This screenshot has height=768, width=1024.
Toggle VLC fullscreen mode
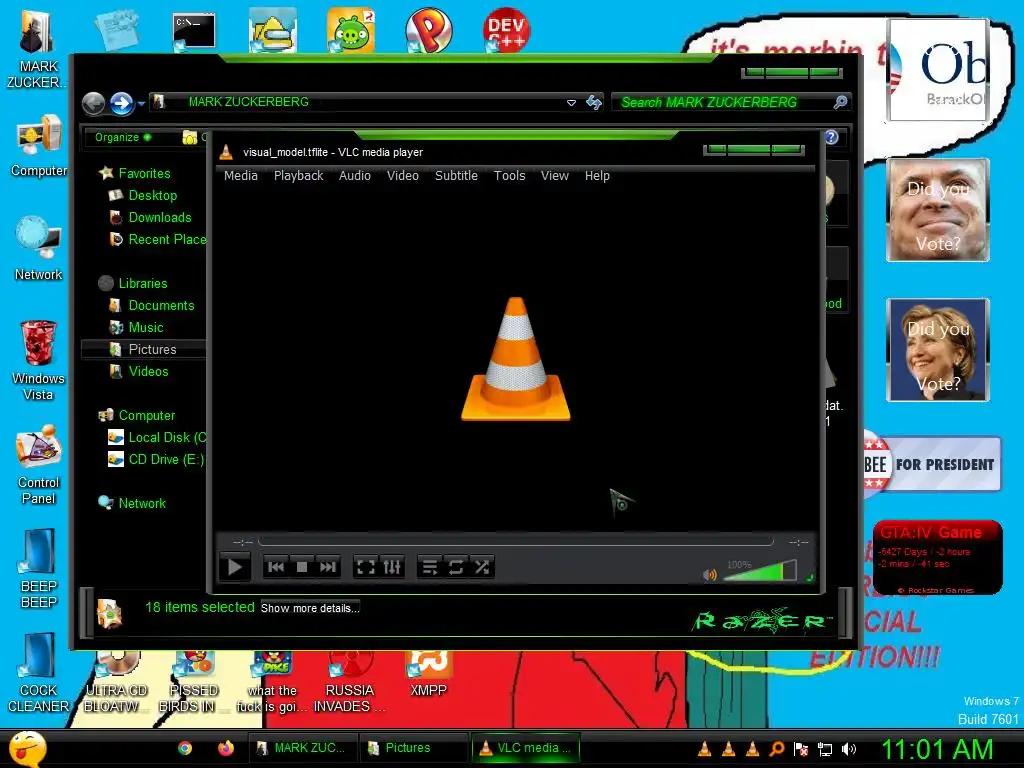point(366,567)
